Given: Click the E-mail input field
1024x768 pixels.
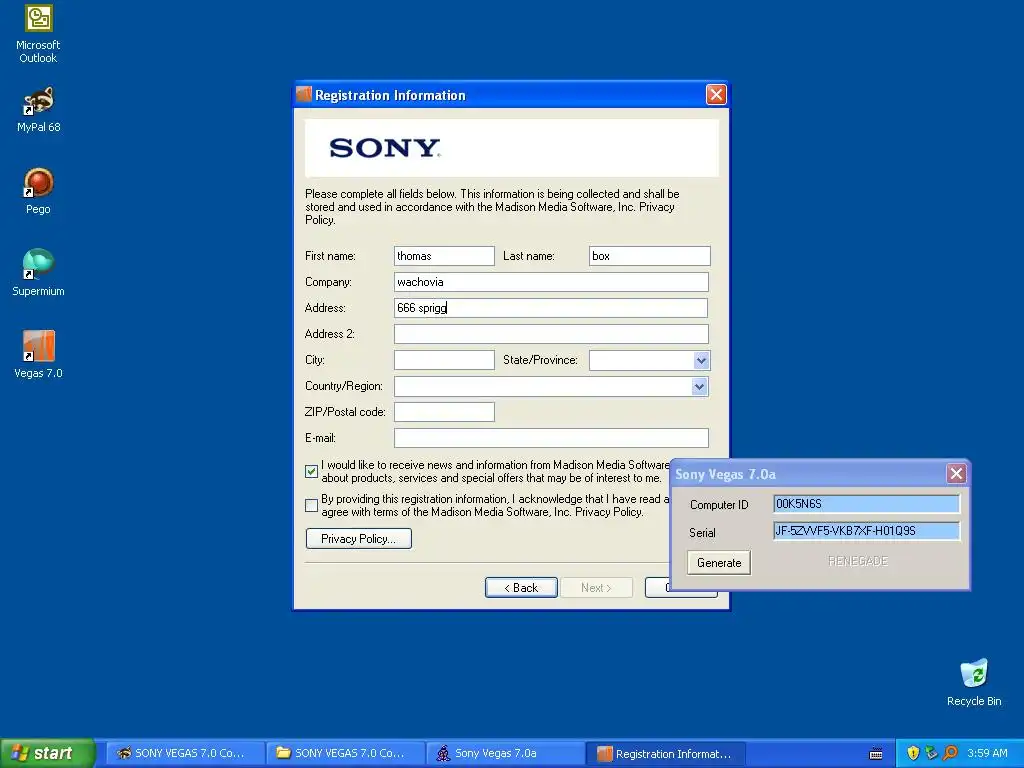Looking at the screenshot, I should [551, 438].
